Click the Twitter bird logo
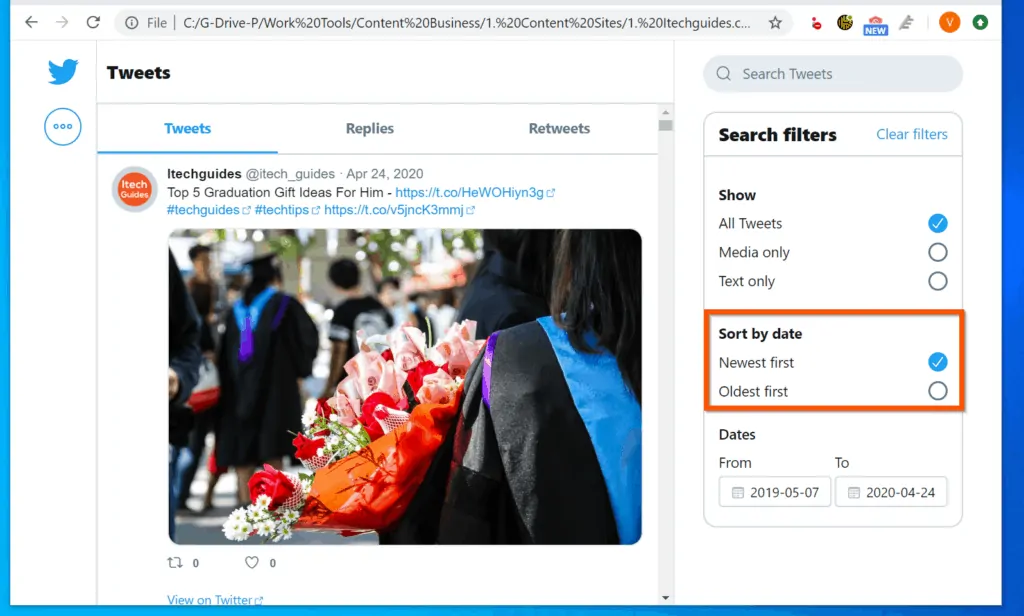The width and height of the screenshot is (1024, 616). [x=62, y=71]
